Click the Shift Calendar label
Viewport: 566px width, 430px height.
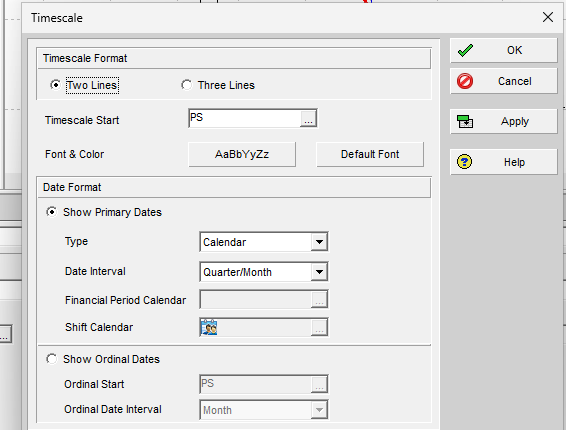tap(99, 327)
